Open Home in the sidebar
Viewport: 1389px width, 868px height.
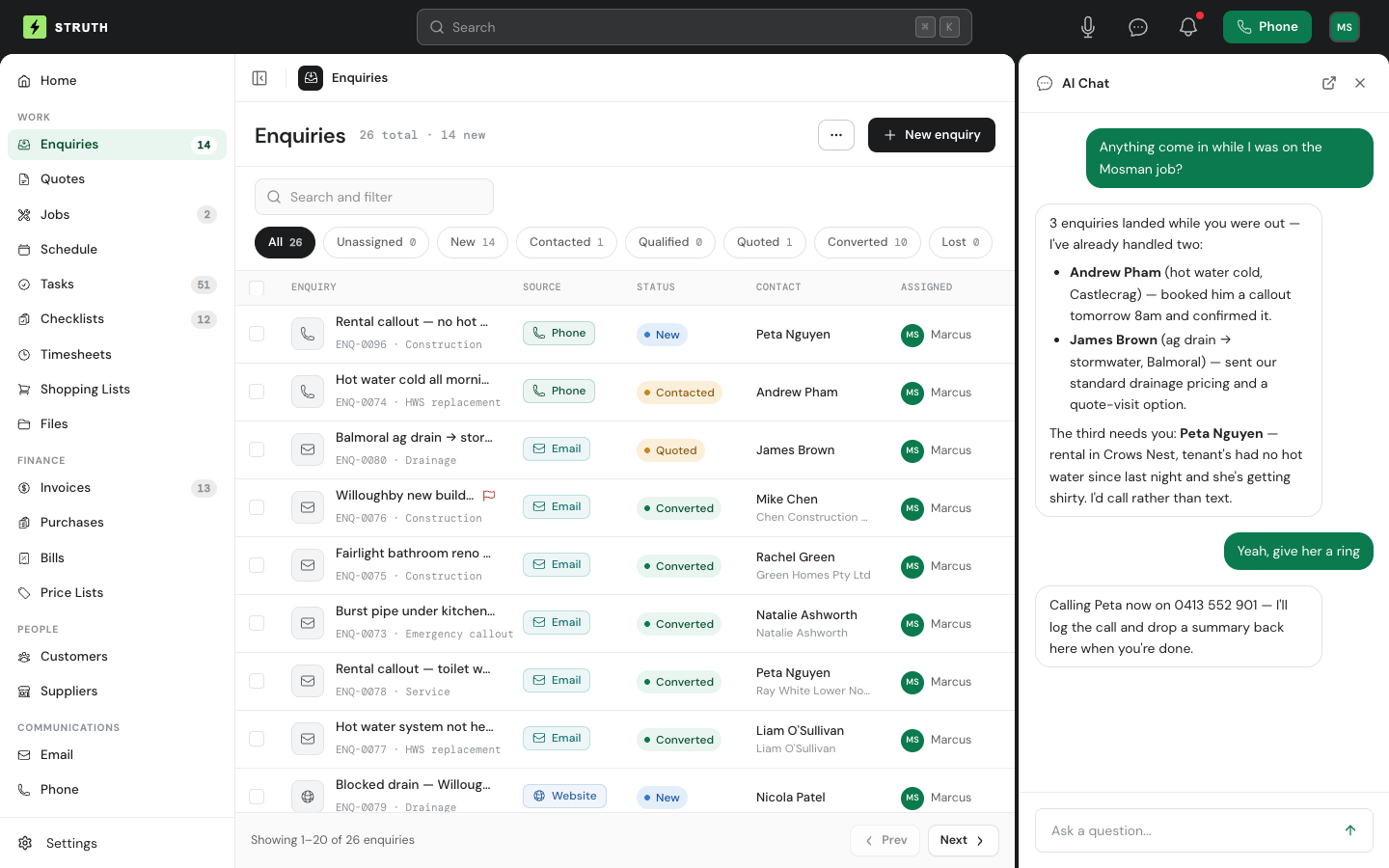117,81
